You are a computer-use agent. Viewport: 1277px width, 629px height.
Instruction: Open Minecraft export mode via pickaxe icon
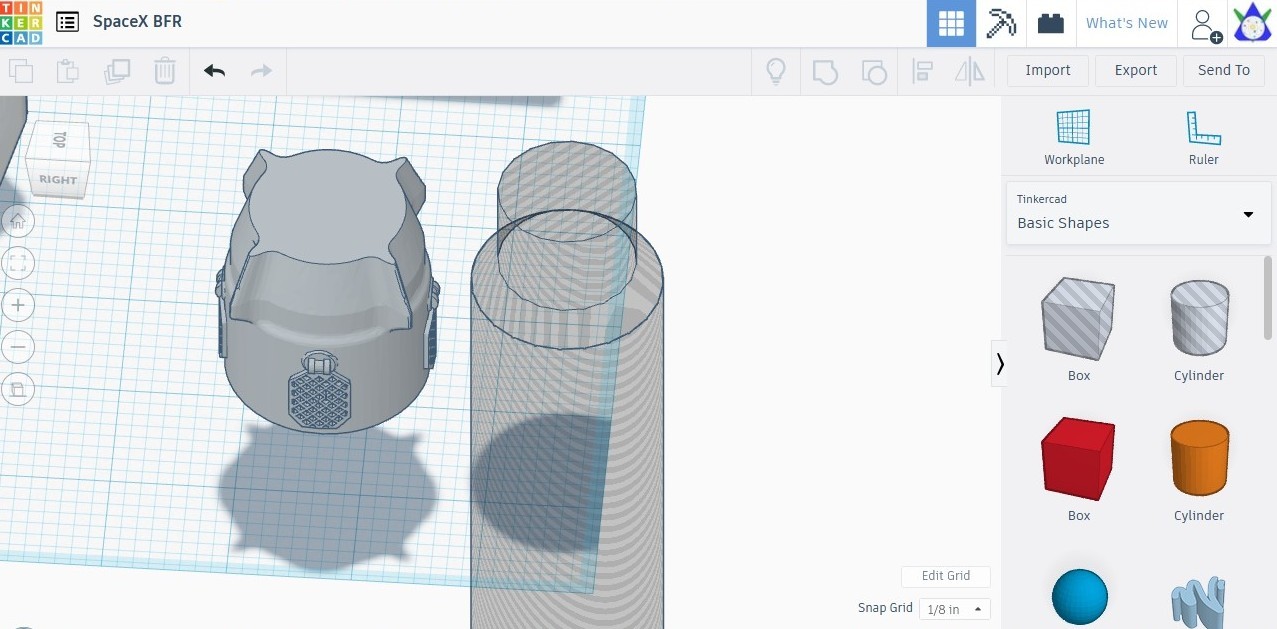point(1001,22)
